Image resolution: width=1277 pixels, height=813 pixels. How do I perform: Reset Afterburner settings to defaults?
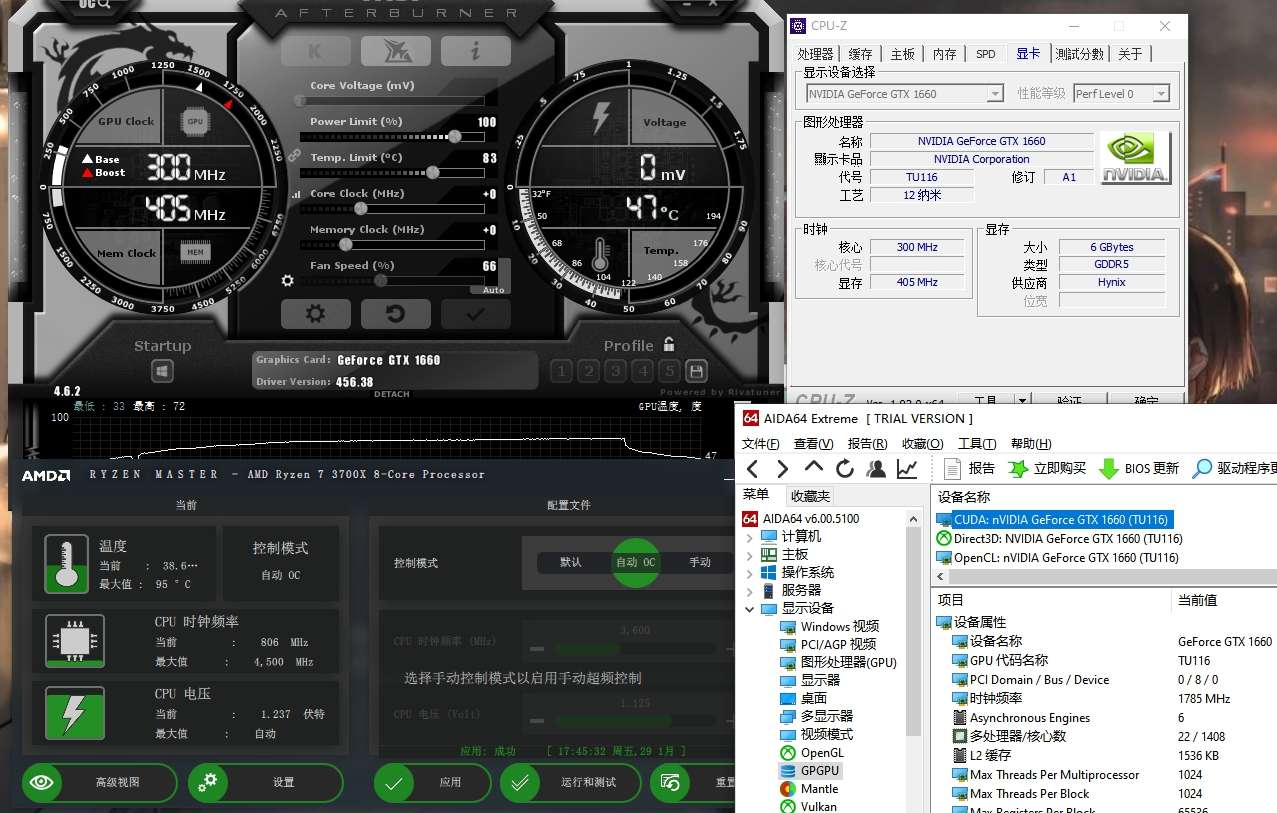(395, 314)
